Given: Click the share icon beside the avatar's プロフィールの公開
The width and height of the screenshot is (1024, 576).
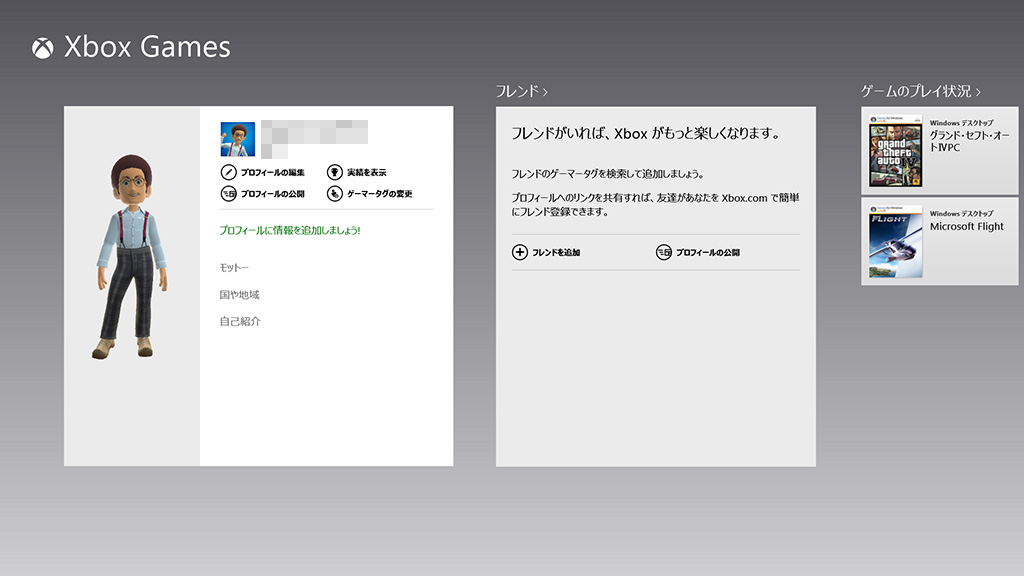Looking at the screenshot, I should (228, 194).
